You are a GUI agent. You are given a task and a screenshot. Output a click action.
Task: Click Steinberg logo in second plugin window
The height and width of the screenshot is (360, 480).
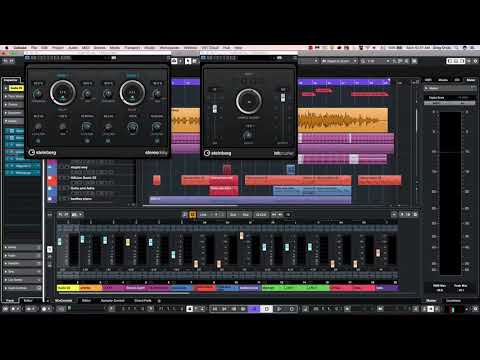click(217, 153)
